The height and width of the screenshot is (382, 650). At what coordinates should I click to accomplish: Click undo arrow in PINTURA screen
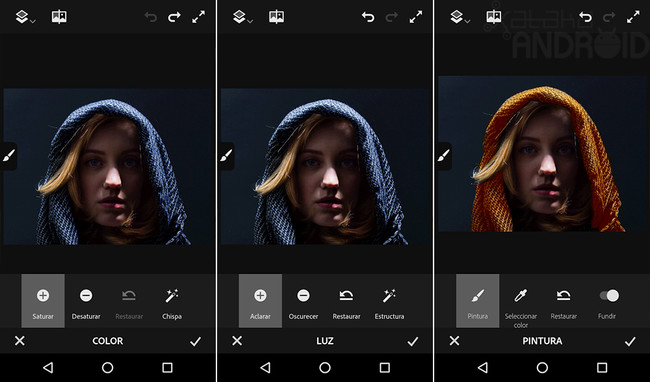[585, 17]
